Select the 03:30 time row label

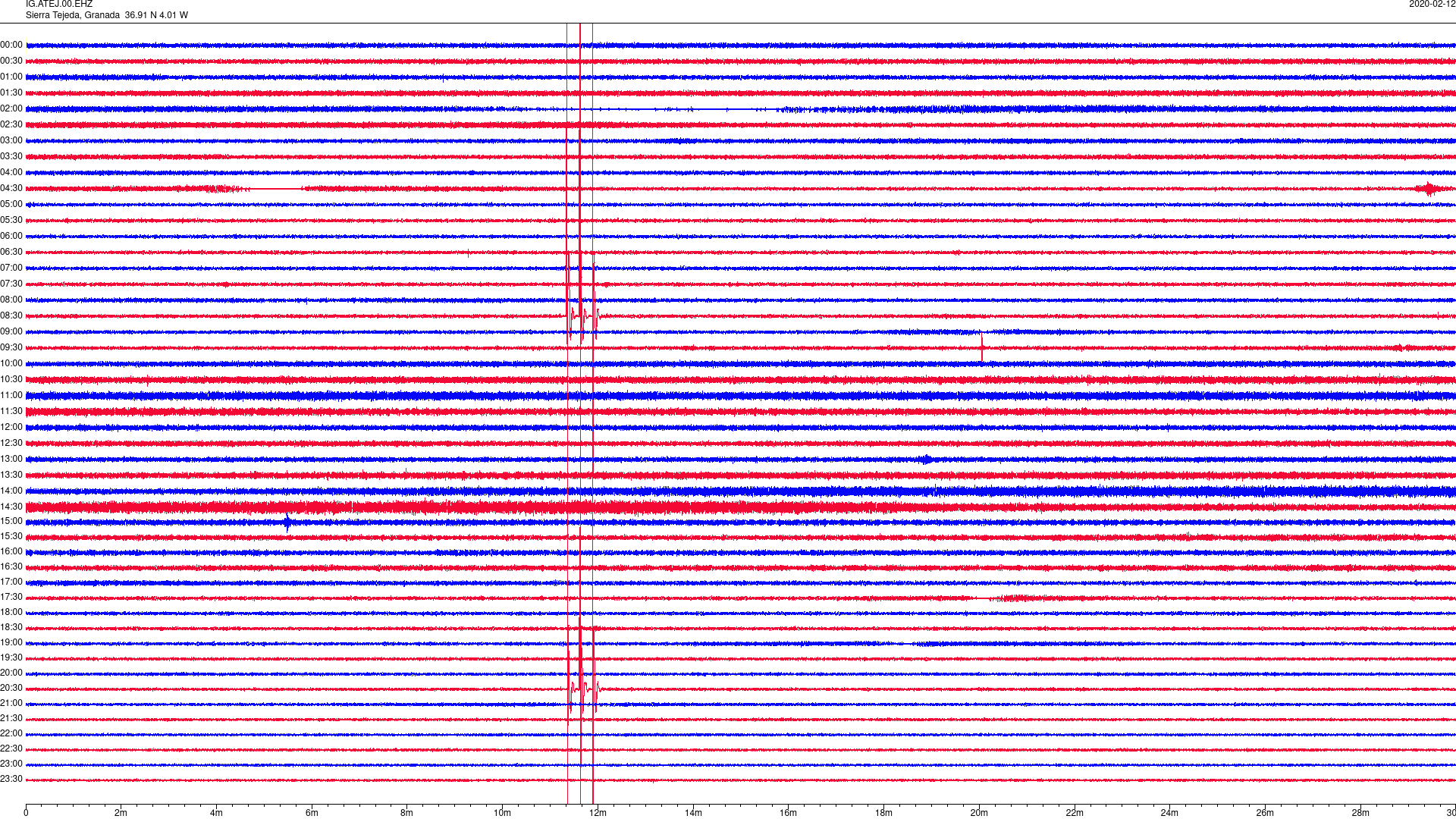click(11, 156)
